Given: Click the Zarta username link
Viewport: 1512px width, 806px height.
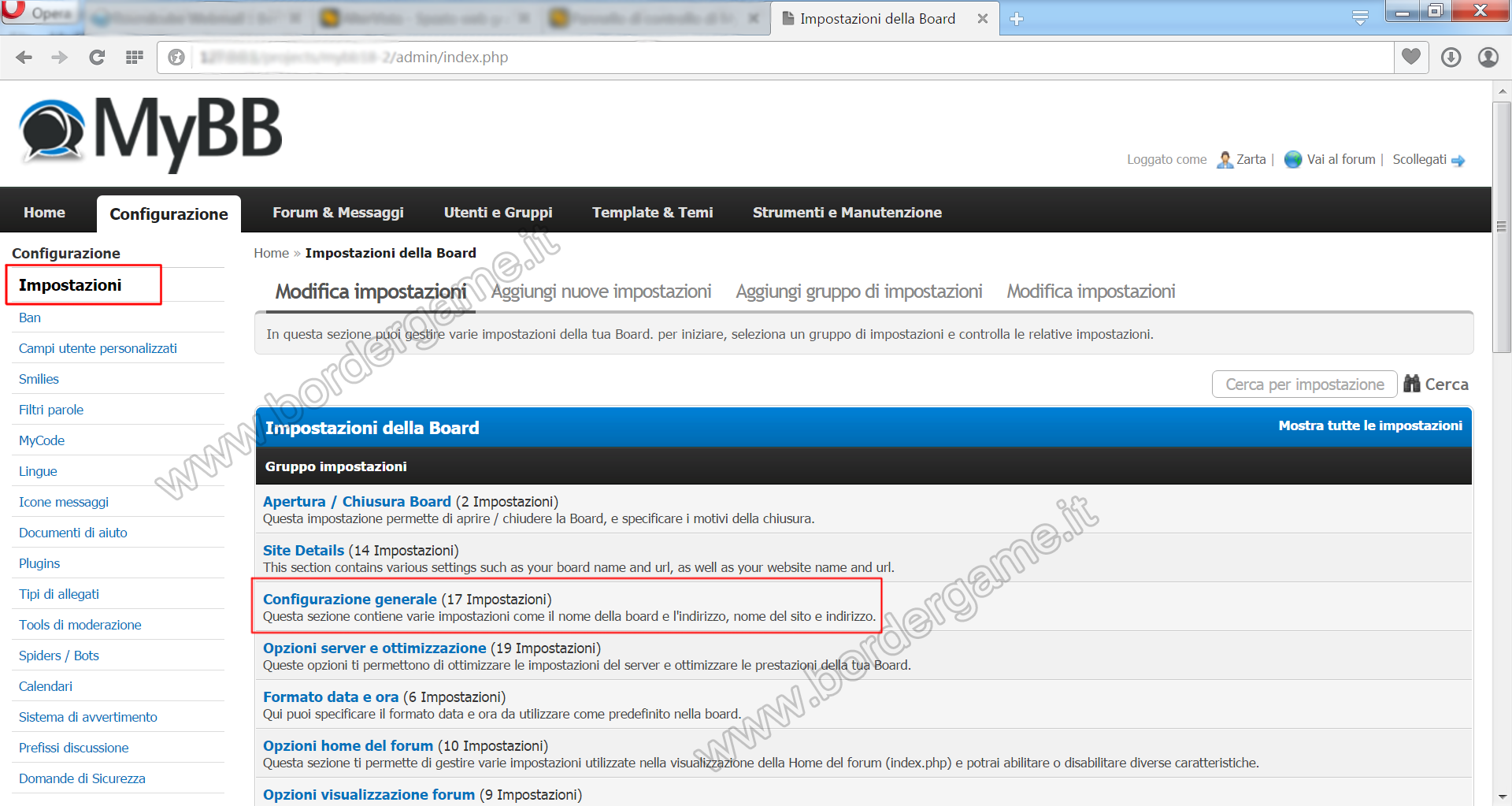Looking at the screenshot, I should tap(1251, 159).
